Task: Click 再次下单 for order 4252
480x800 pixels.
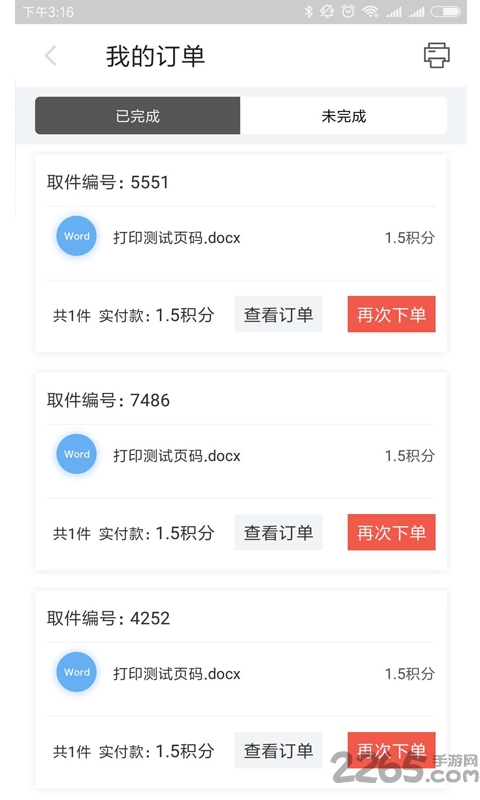Action: pyautogui.click(x=391, y=751)
